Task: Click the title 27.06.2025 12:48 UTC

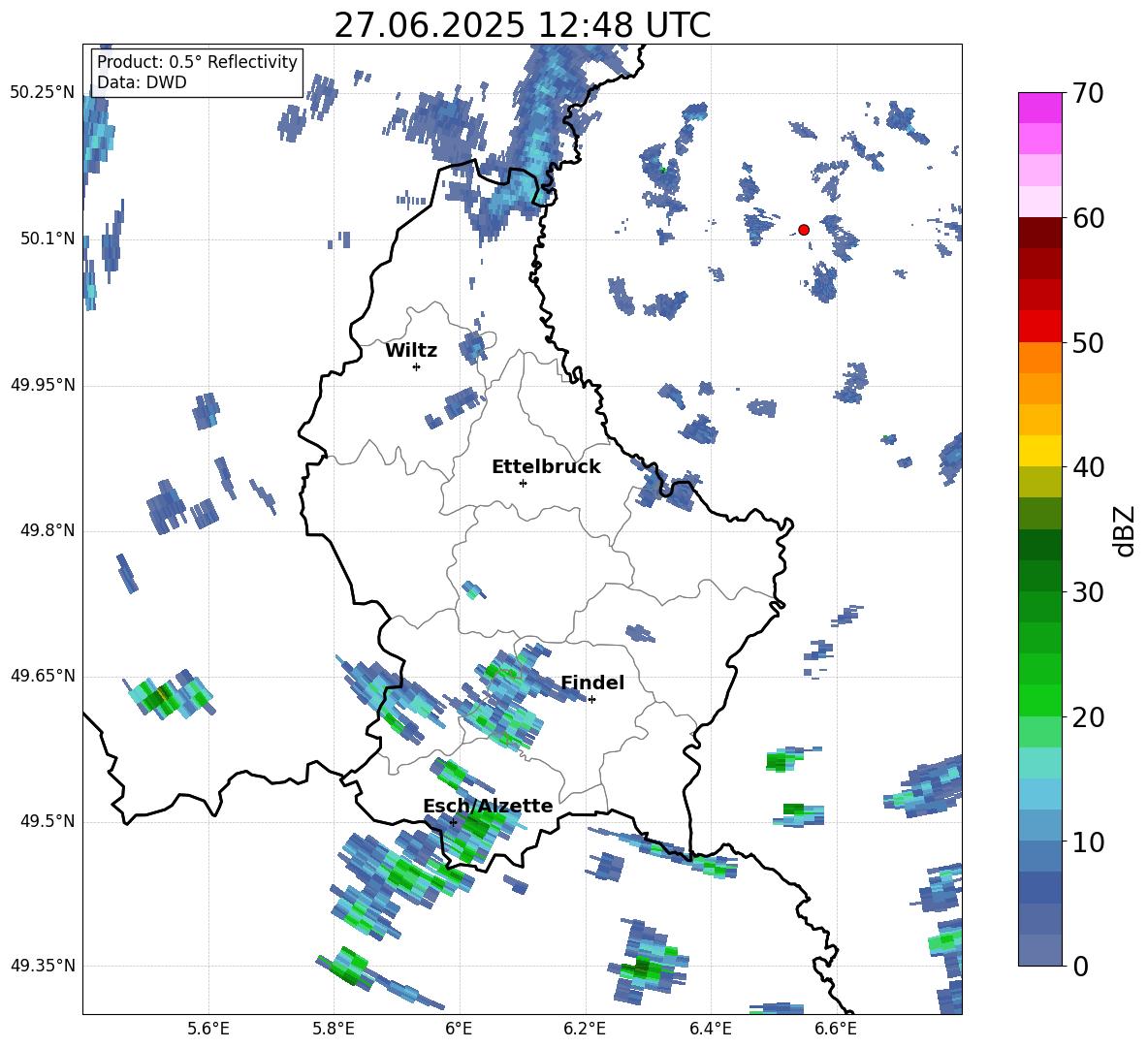Action: (x=523, y=25)
